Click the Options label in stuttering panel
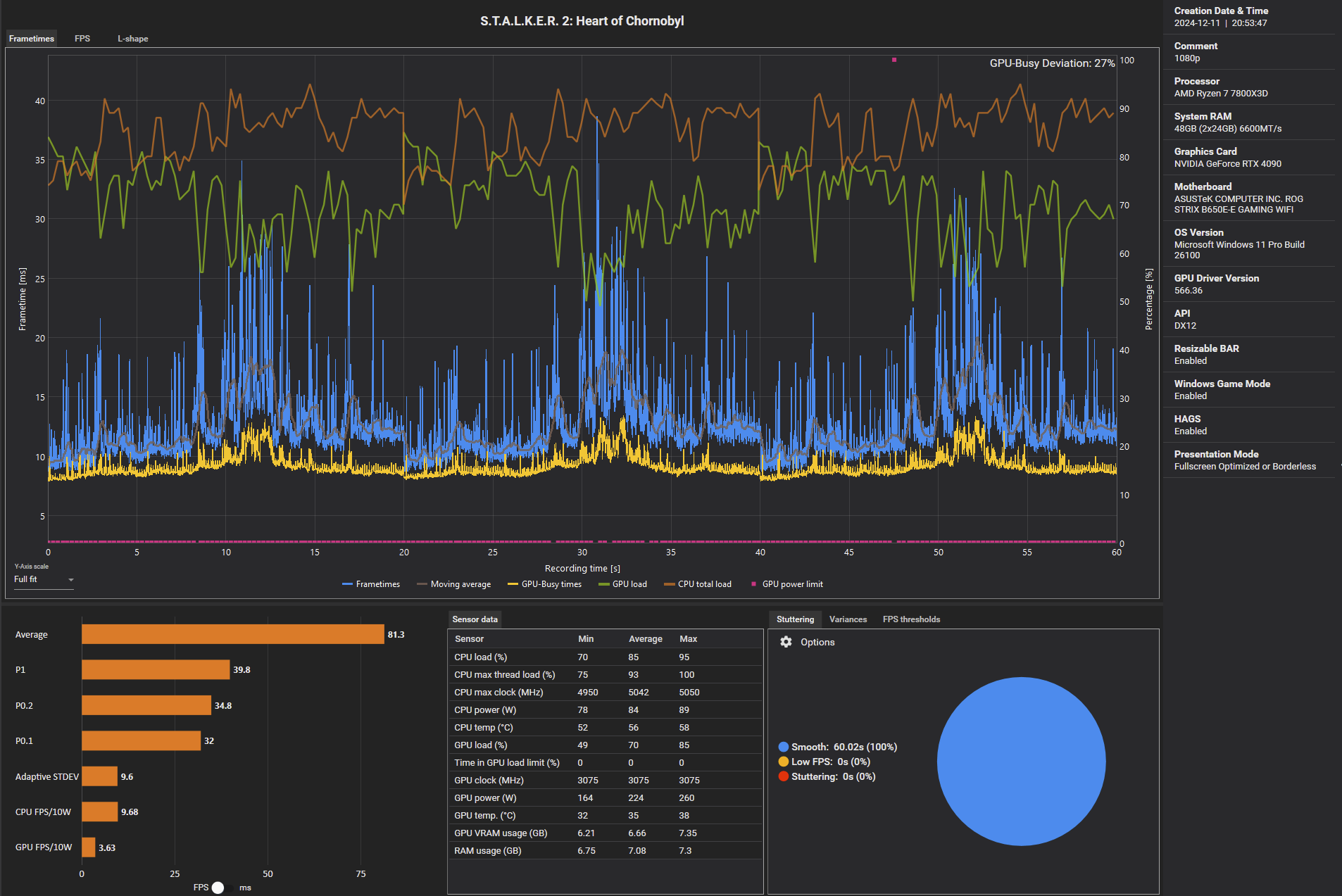Image resolution: width=1342 pixels, height=896 pixels. click(x=817, y=642)
